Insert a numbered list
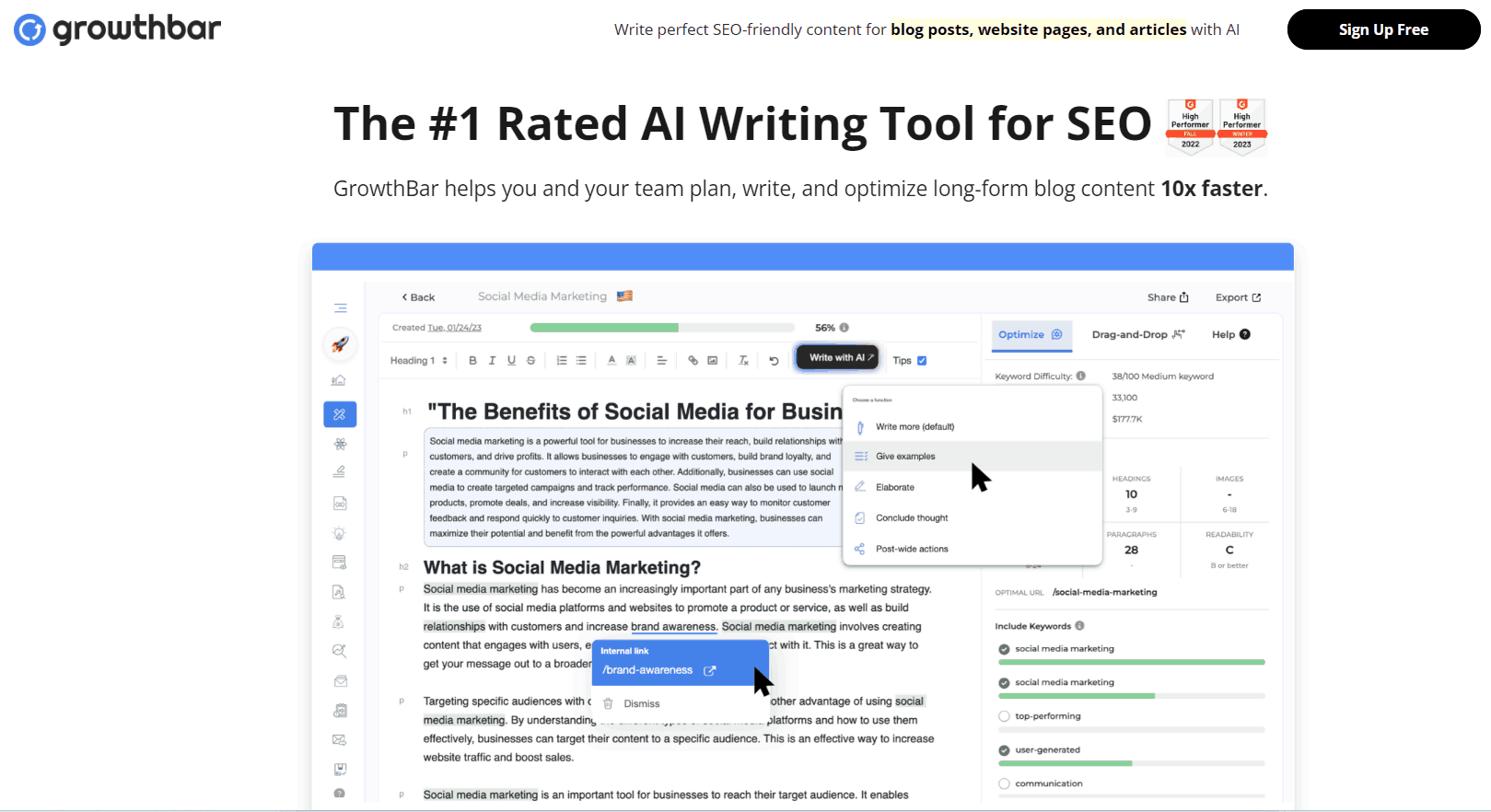 562,361
